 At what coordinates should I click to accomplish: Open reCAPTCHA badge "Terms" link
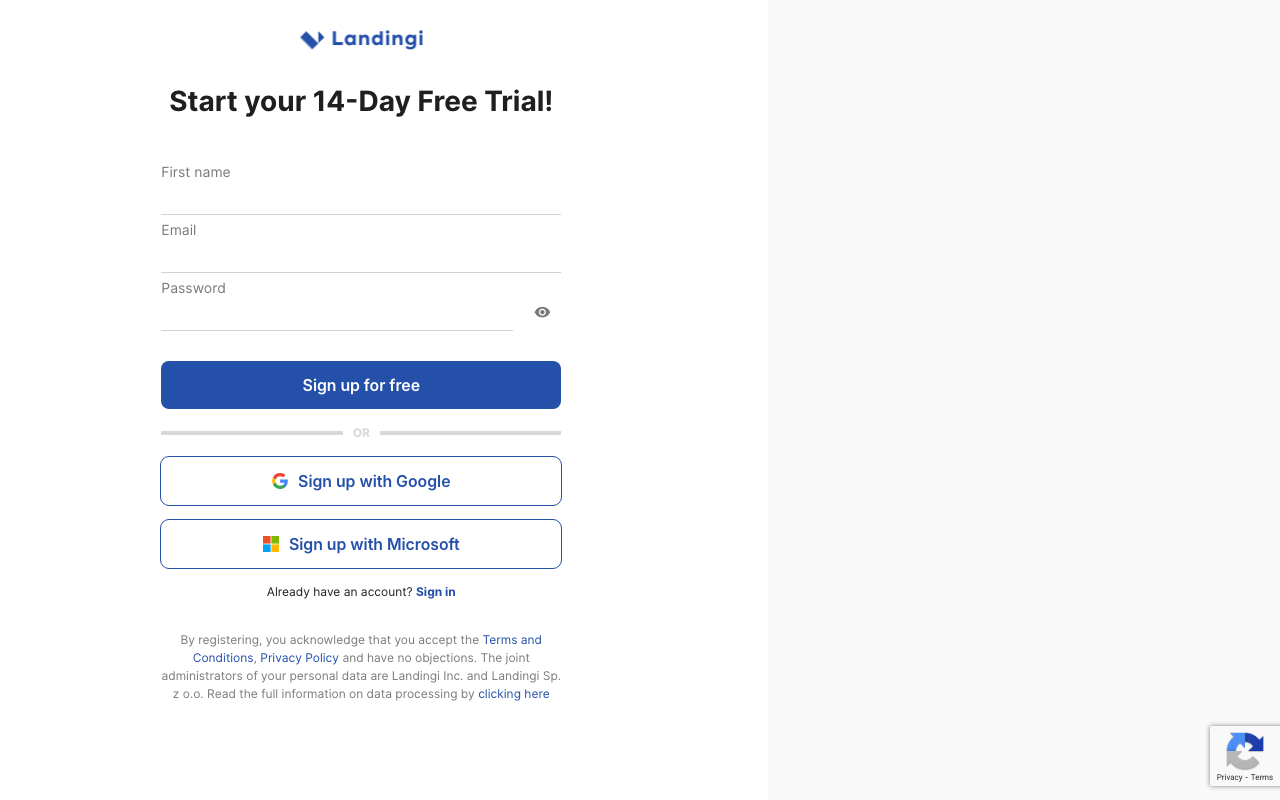coord(1262,777)
